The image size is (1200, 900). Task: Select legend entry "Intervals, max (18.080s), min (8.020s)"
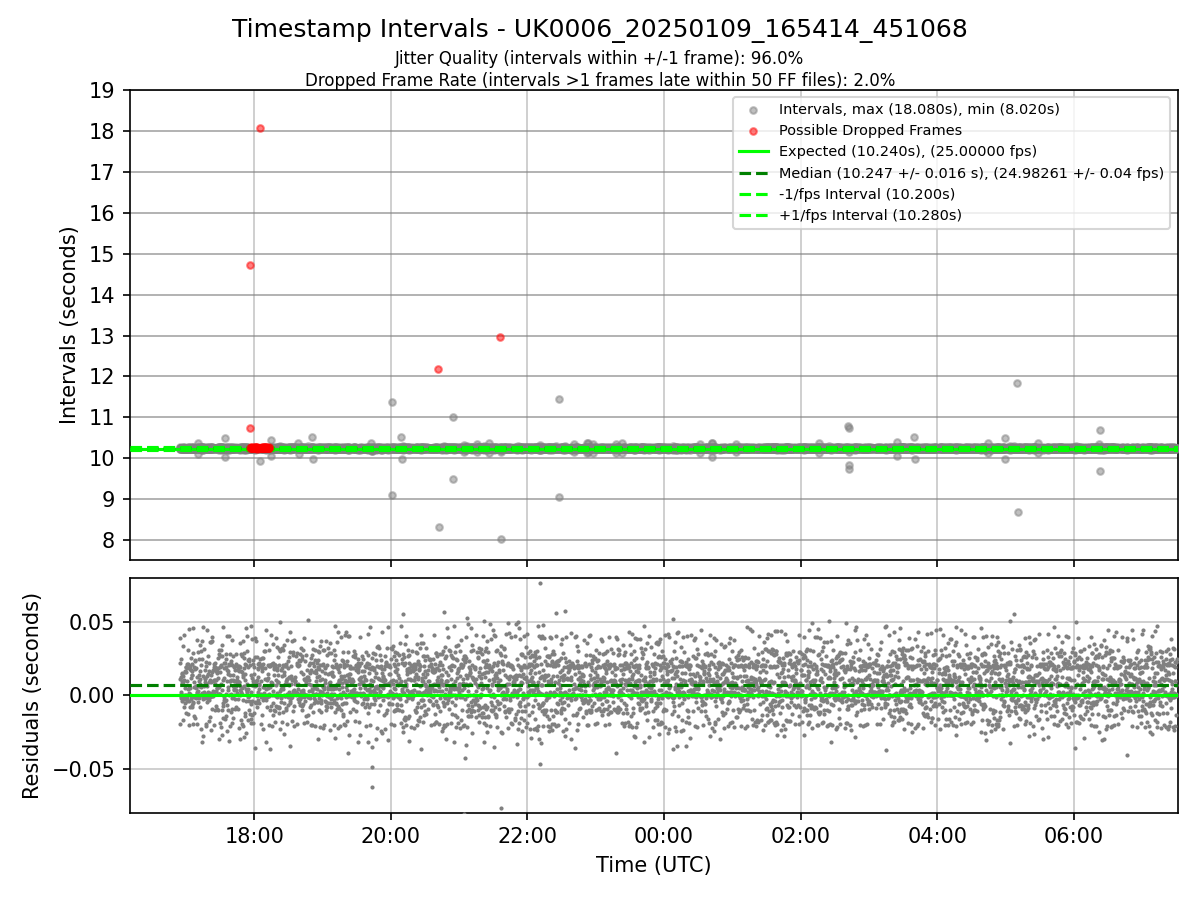coord(919,109)
